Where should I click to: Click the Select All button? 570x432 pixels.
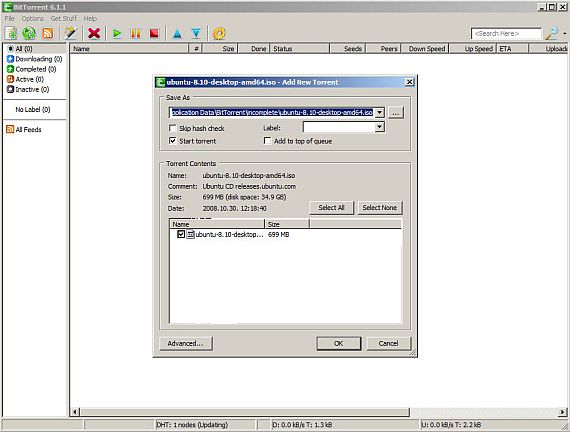(x=331, y=208)
